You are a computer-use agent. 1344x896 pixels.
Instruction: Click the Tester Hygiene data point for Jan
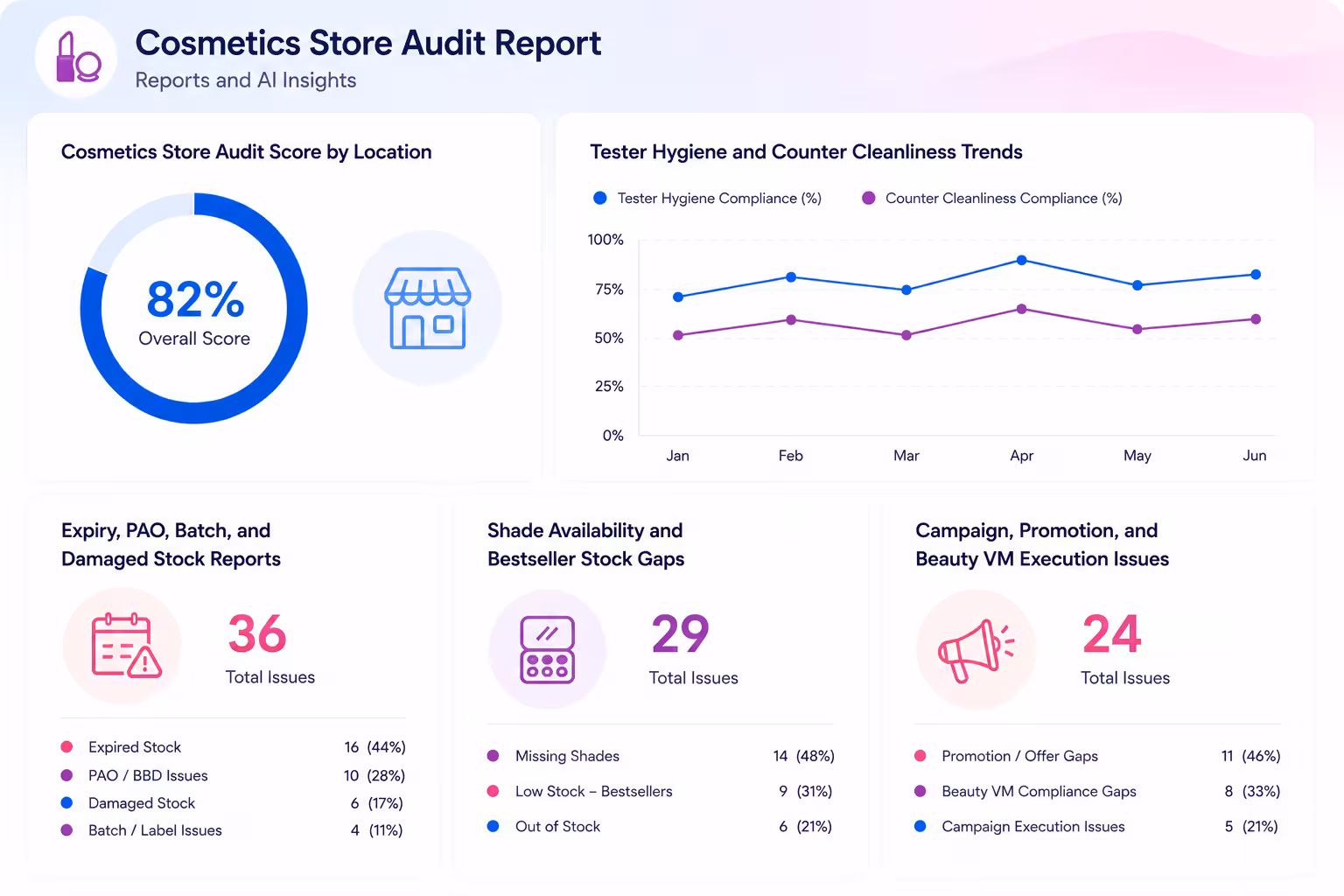tap(678, 297)
